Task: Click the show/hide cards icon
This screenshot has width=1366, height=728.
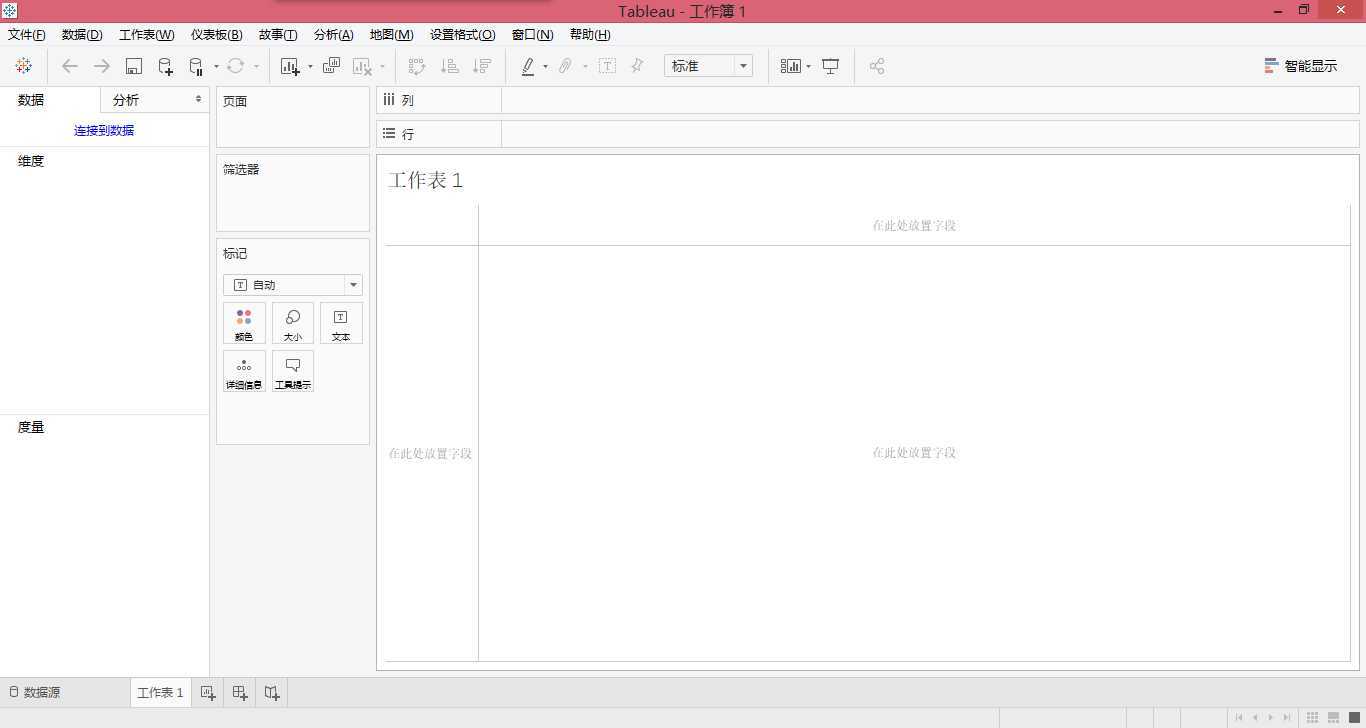Action: [x=791, y=66]
